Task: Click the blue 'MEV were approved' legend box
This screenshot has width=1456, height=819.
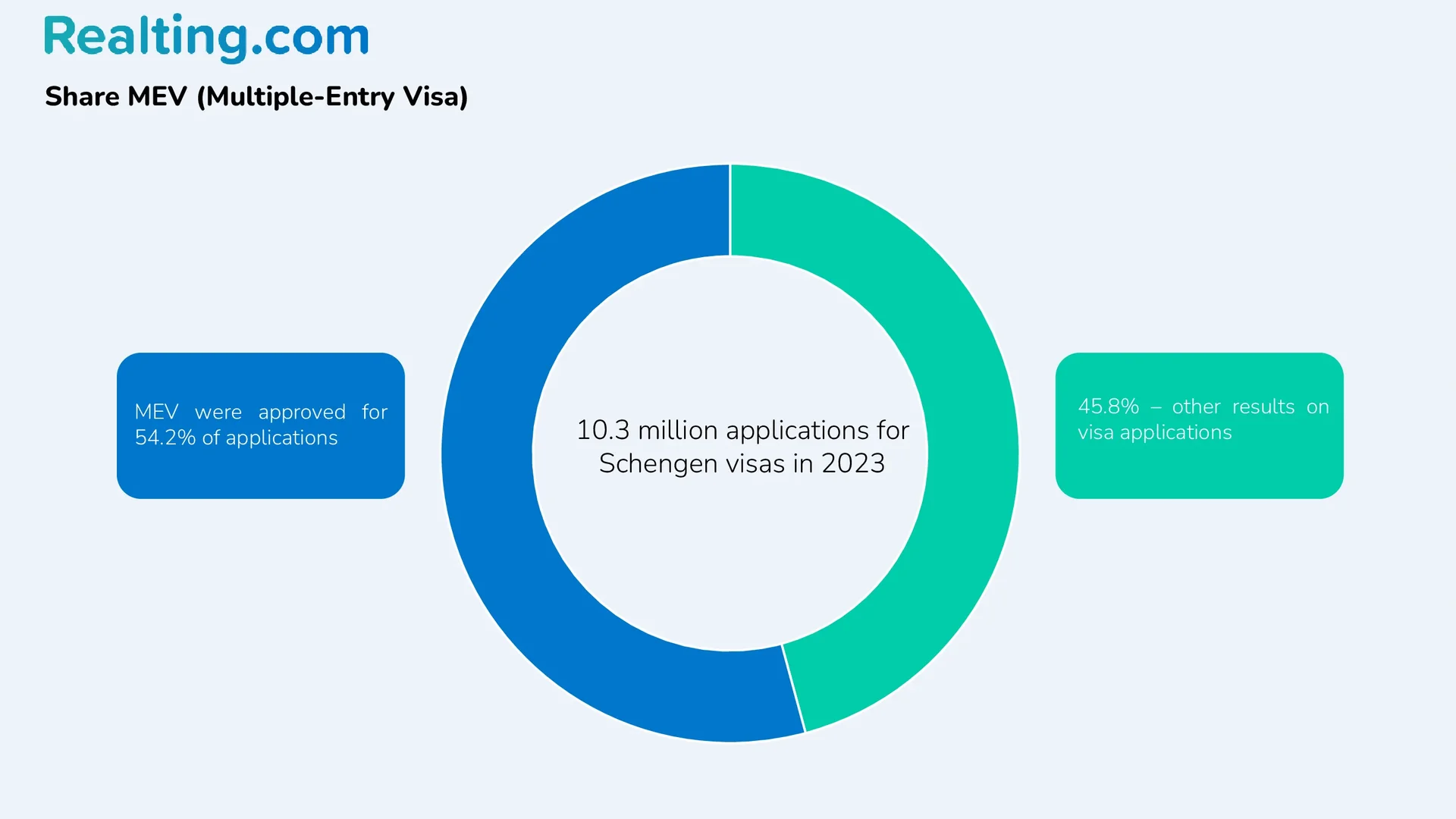Action: (261, 425)
